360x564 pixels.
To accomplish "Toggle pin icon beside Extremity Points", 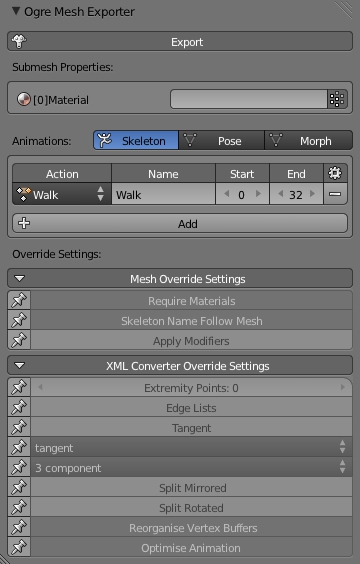I will pos(19,387).
